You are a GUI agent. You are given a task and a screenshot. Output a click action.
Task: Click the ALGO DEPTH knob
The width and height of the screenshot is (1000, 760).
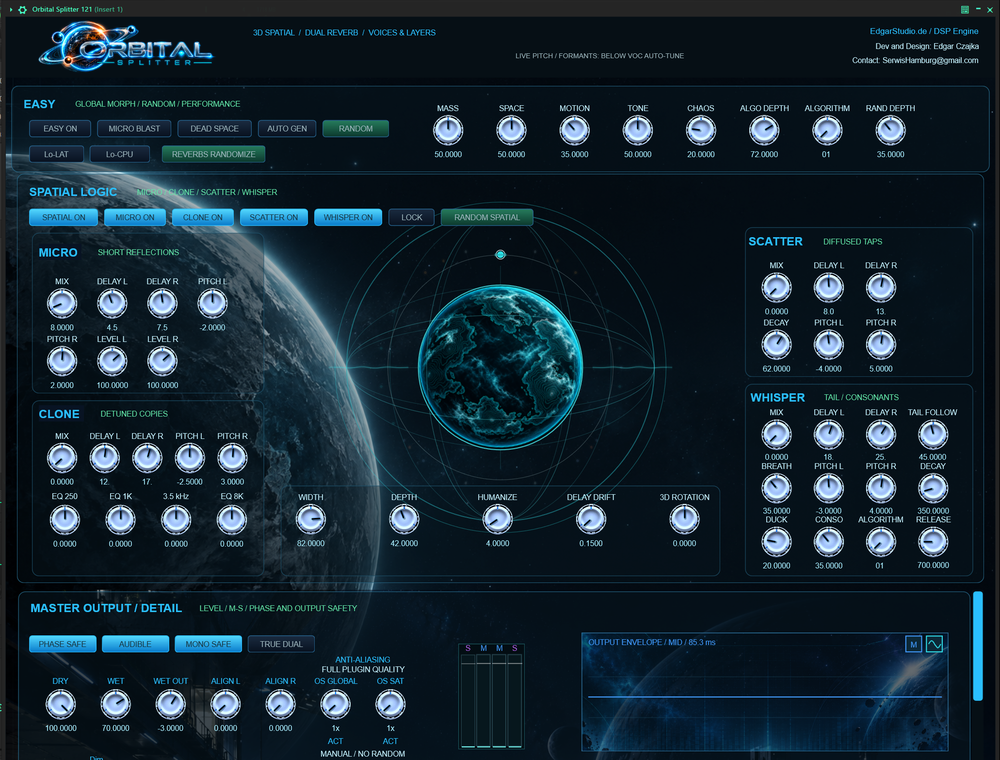tap(763, 131)
